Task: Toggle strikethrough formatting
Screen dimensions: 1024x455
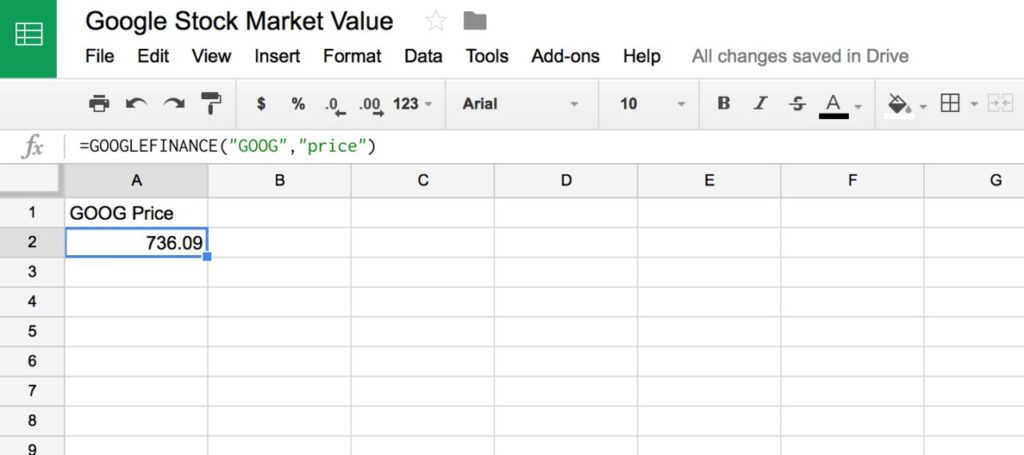Action: [x=797, y=103]
